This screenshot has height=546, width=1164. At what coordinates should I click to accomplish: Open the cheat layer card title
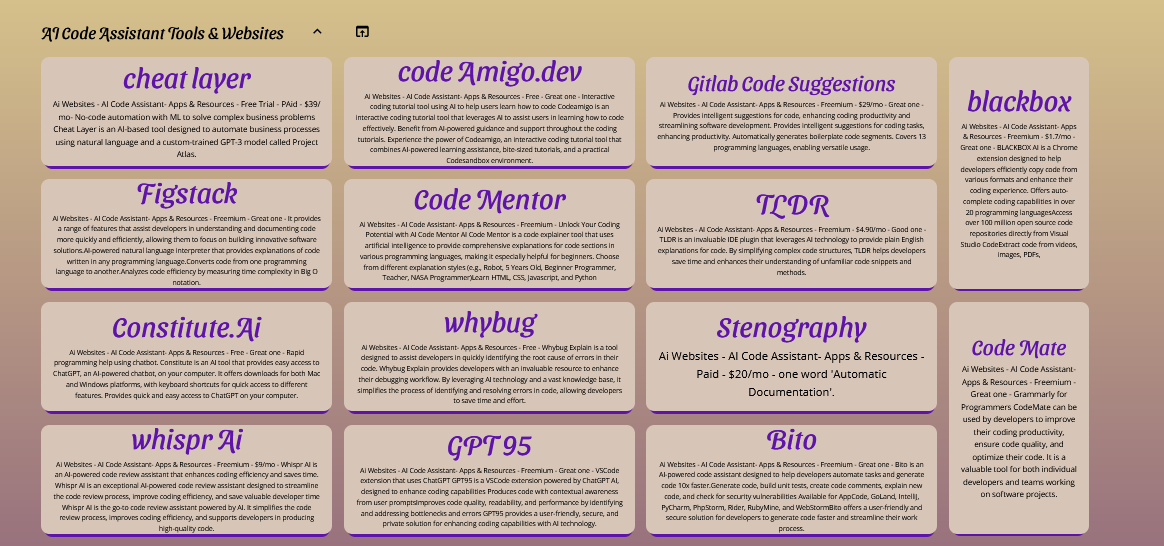pyautogui.click(x=186, y=79)
